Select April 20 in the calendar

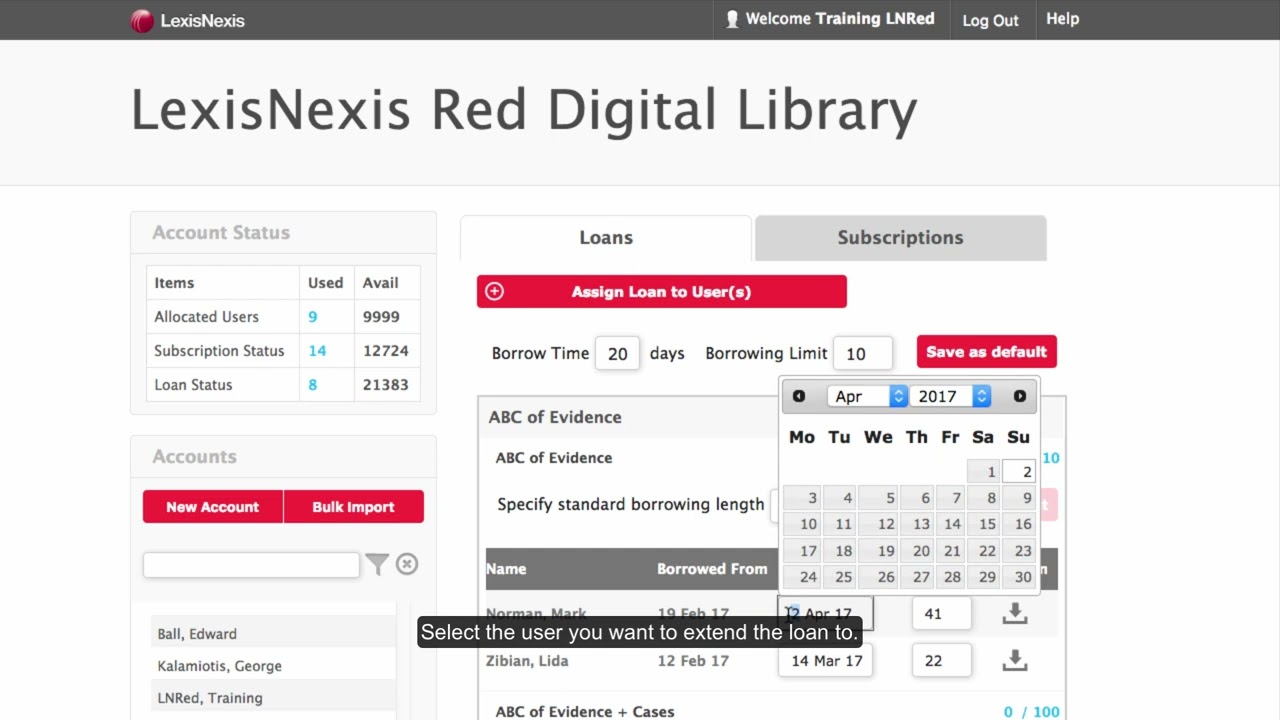pyautogui.click(x=916, y=550)
